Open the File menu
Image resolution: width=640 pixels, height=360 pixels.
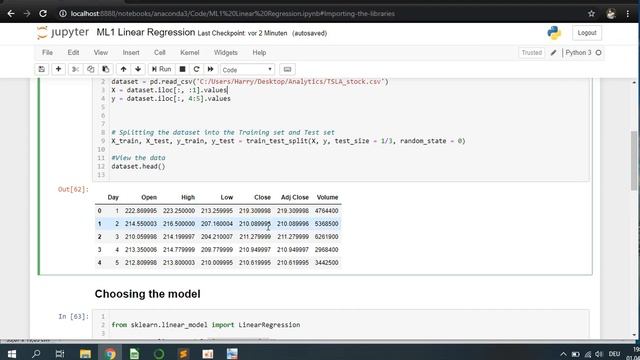pos(47,53)
